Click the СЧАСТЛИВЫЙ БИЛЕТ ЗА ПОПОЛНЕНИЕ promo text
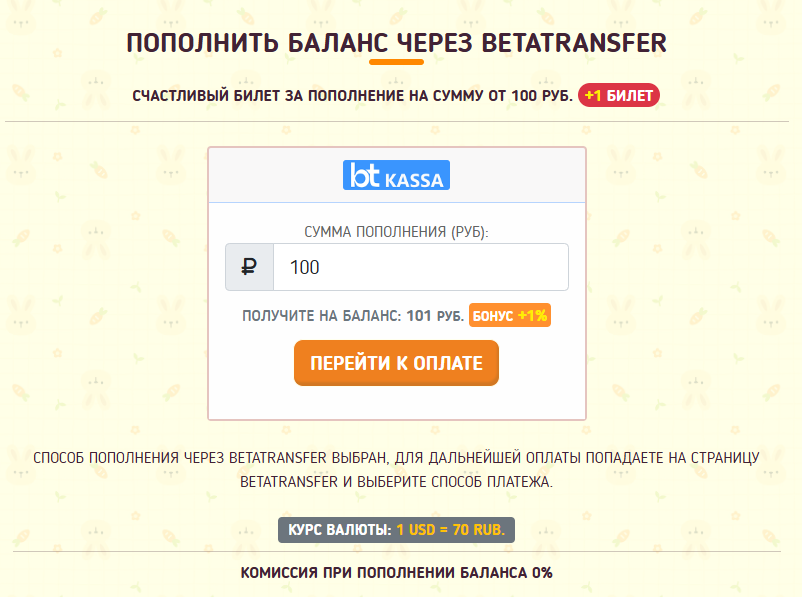The height and width of the screenshot is (597, 802). coord(352,96)
